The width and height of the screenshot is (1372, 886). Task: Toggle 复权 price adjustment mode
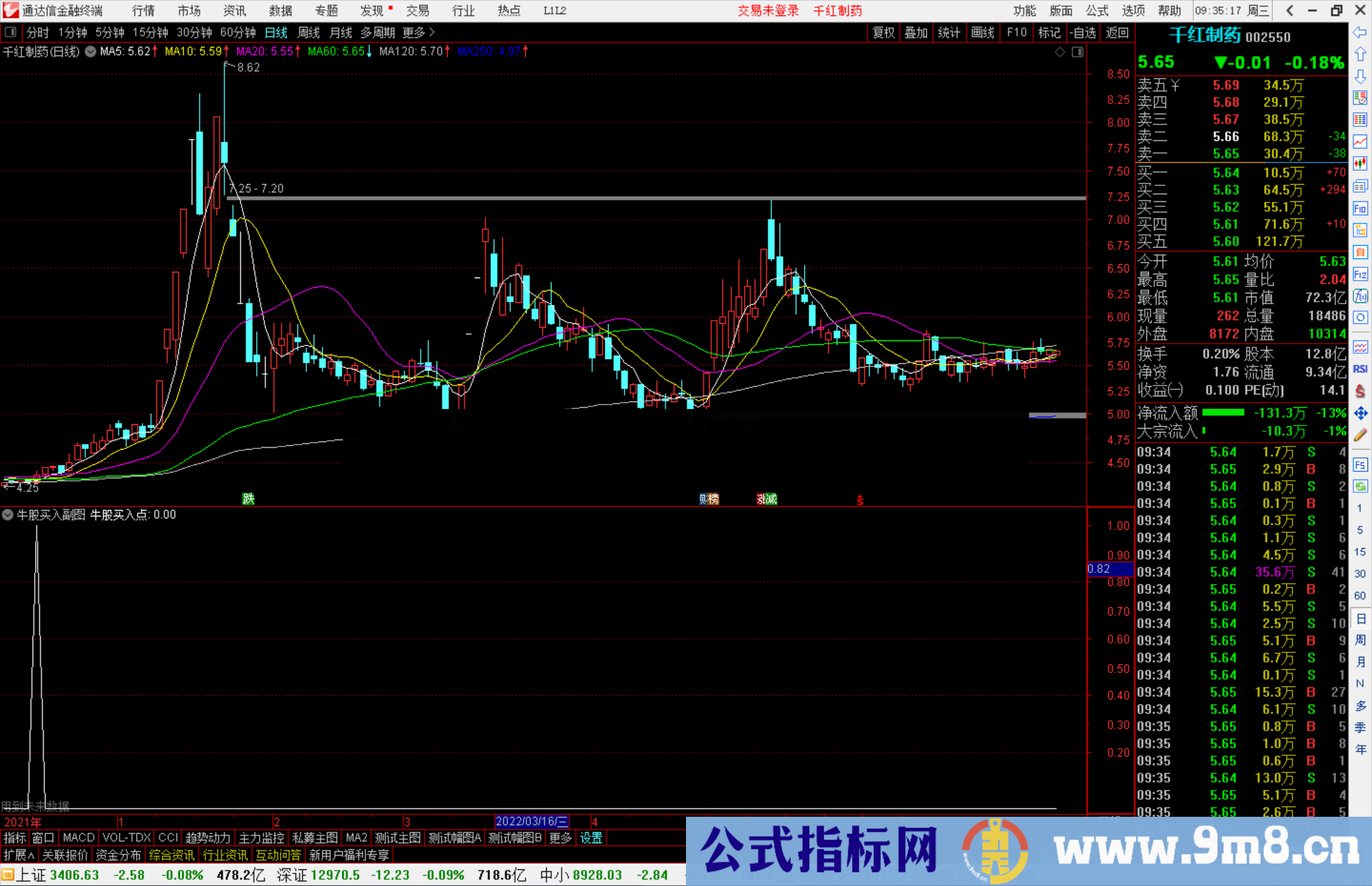pyautogui.click(x=883, y=32)
